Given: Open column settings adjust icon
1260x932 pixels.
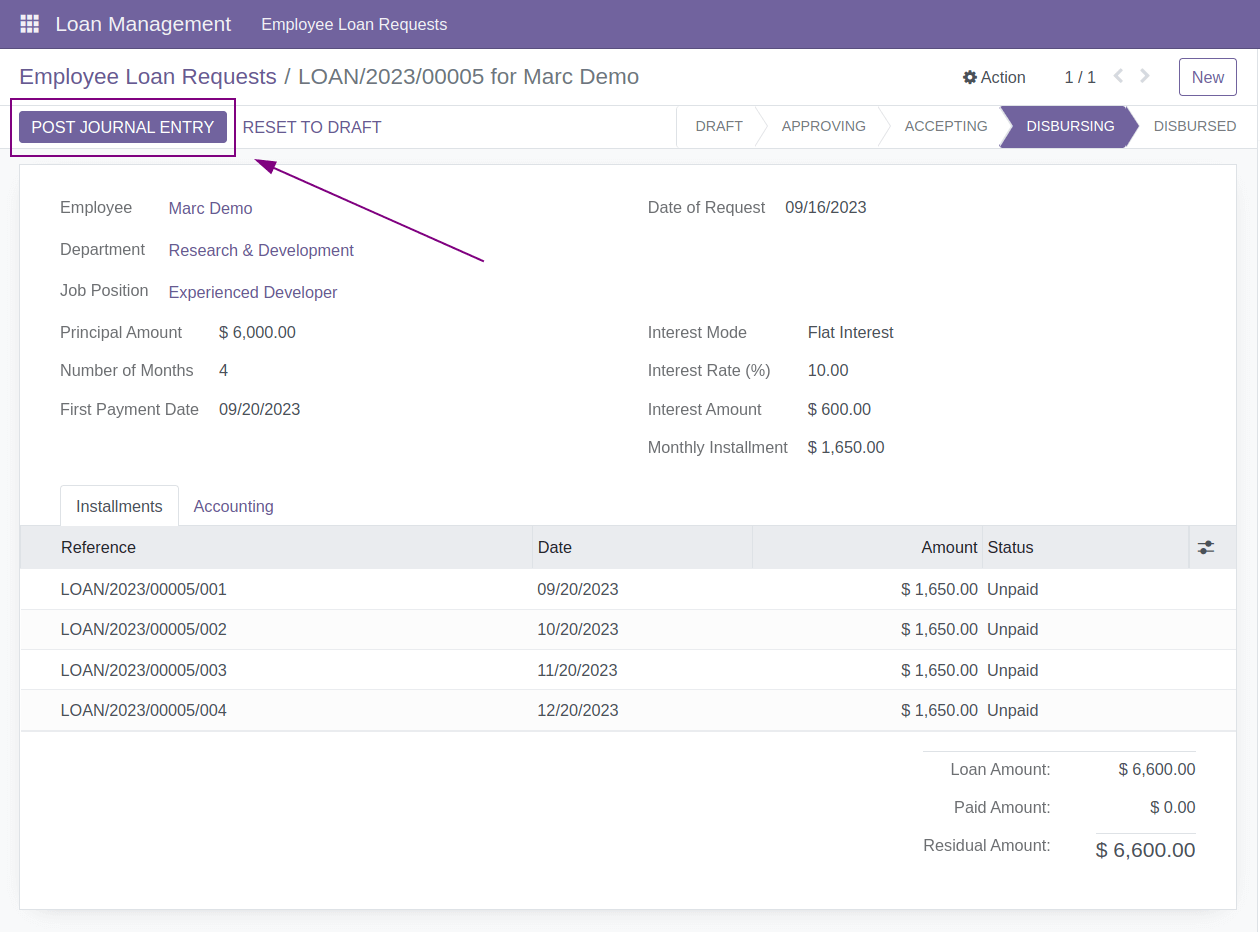Looking at the screenshot, I should [x=1206, y=547].
